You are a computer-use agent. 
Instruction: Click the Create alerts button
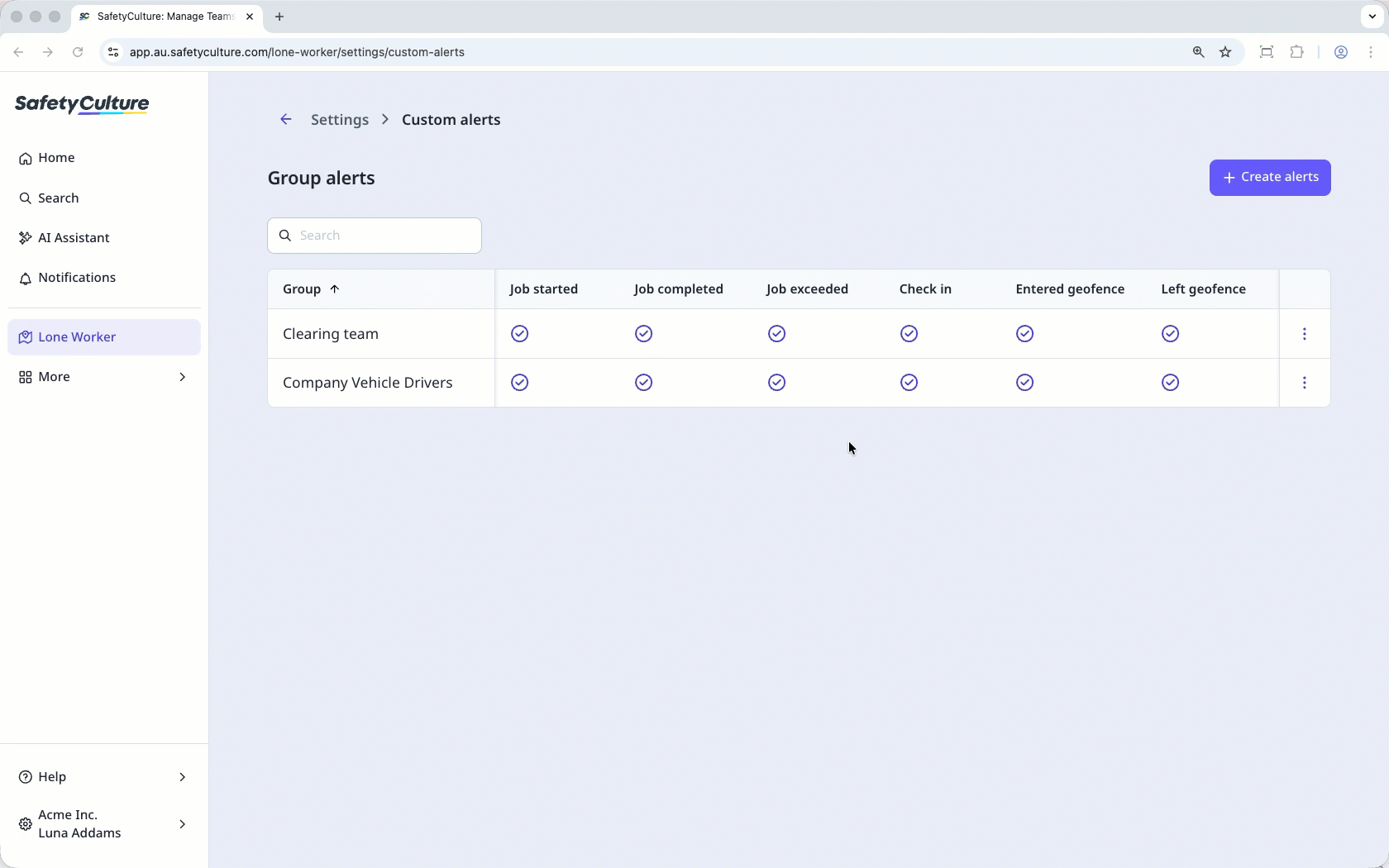click(1270, 178)
